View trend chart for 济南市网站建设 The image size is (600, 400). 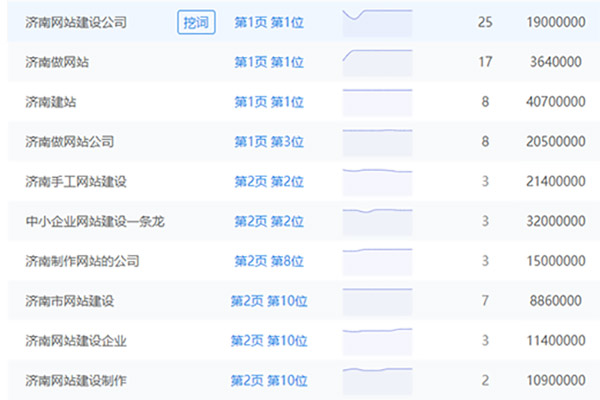coord(377,301)
